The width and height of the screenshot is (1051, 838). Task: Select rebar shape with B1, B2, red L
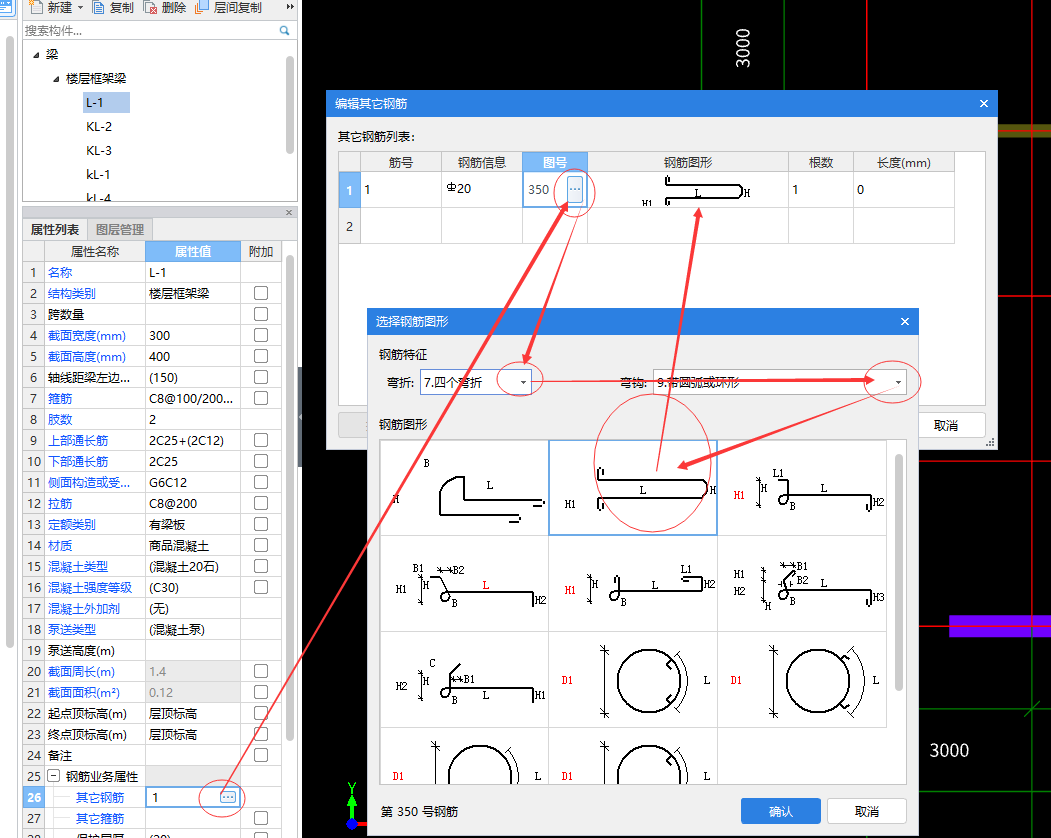pyautogui.click(x=465, y=583)
